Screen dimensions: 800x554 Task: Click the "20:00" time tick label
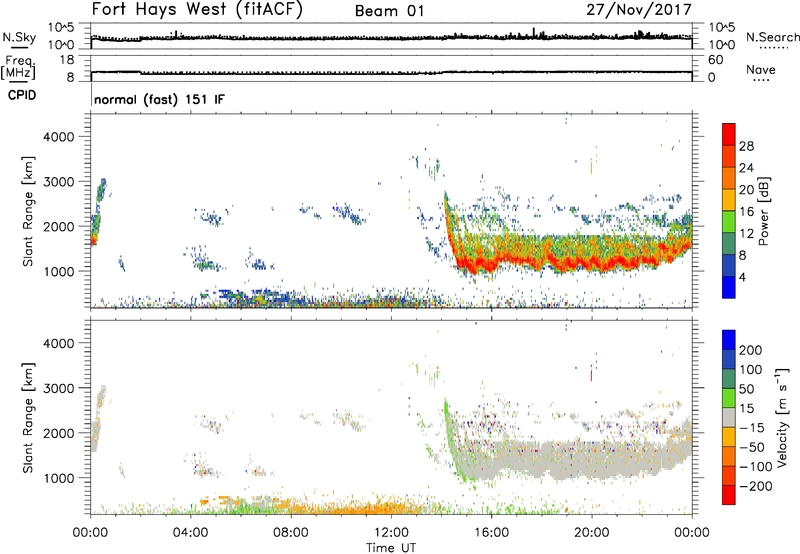pos(592,533)
